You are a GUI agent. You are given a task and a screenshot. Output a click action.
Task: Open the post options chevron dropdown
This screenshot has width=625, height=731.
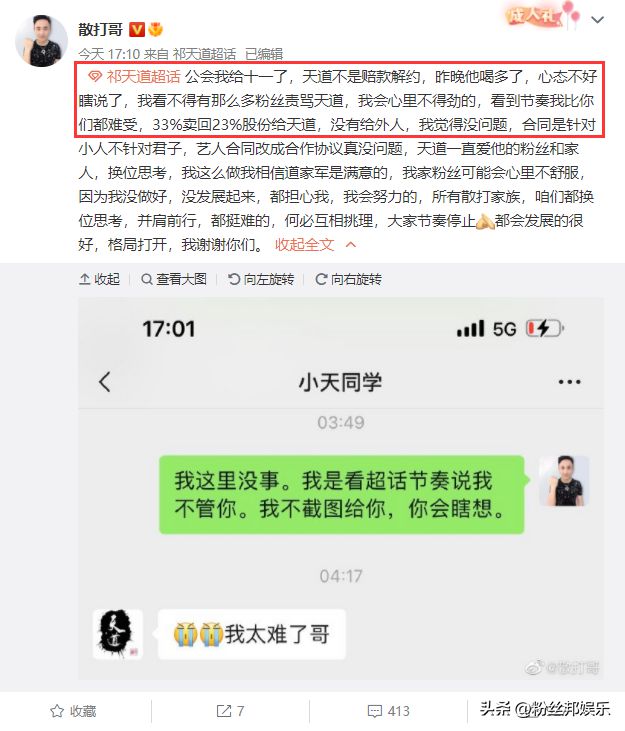[598, 20]
